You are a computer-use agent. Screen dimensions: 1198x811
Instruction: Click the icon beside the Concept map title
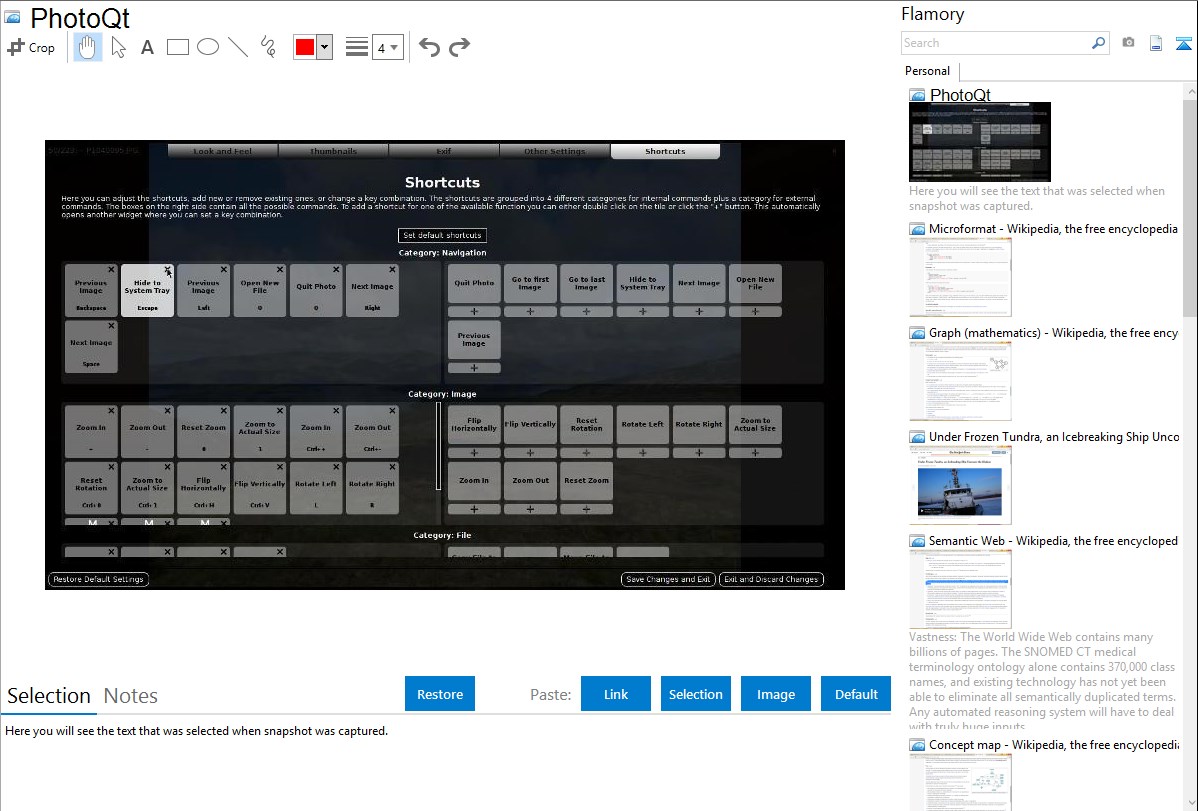(x=917, y=745)
